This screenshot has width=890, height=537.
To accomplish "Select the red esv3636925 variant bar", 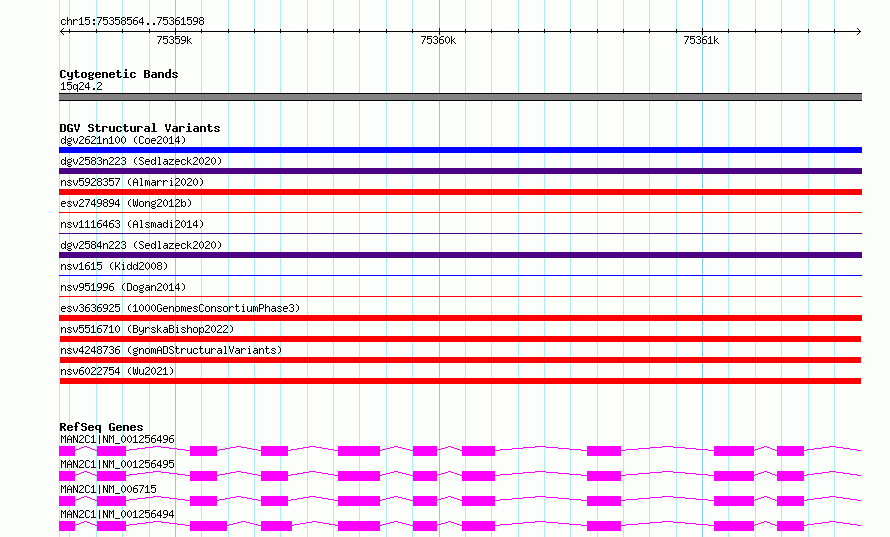I will coord(460,318).
